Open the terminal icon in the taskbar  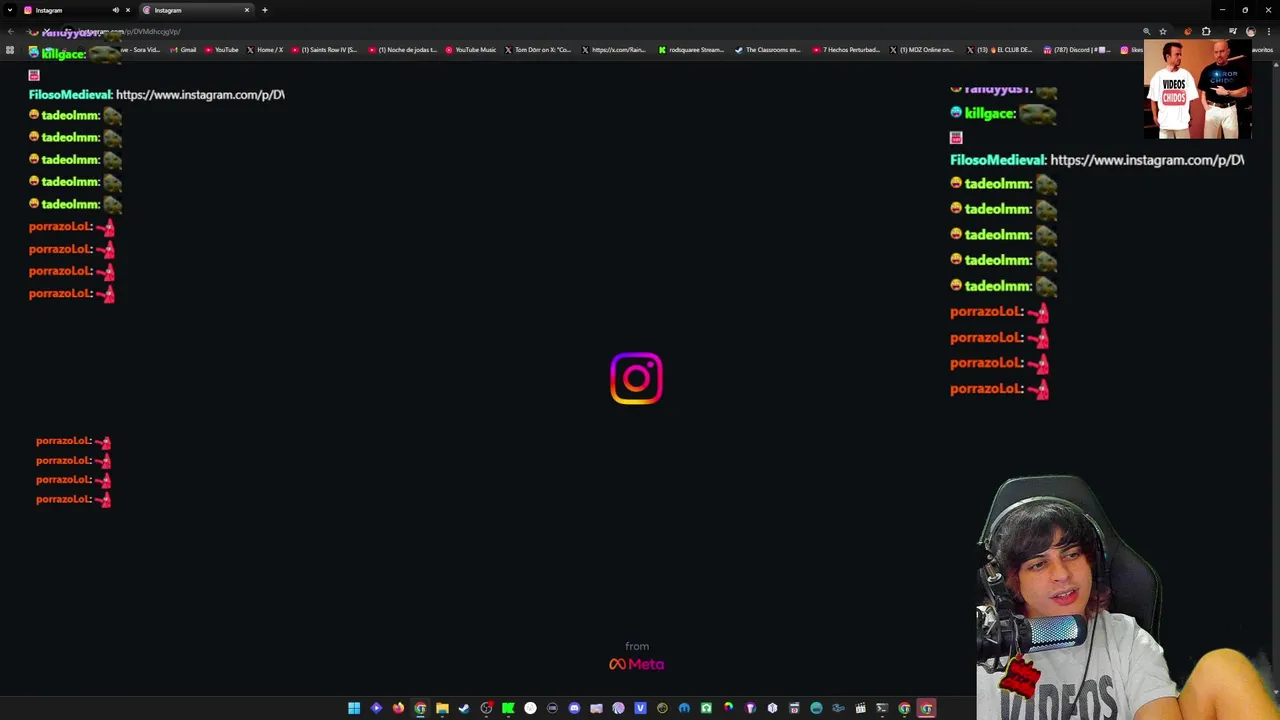click(x=882, y=709)
